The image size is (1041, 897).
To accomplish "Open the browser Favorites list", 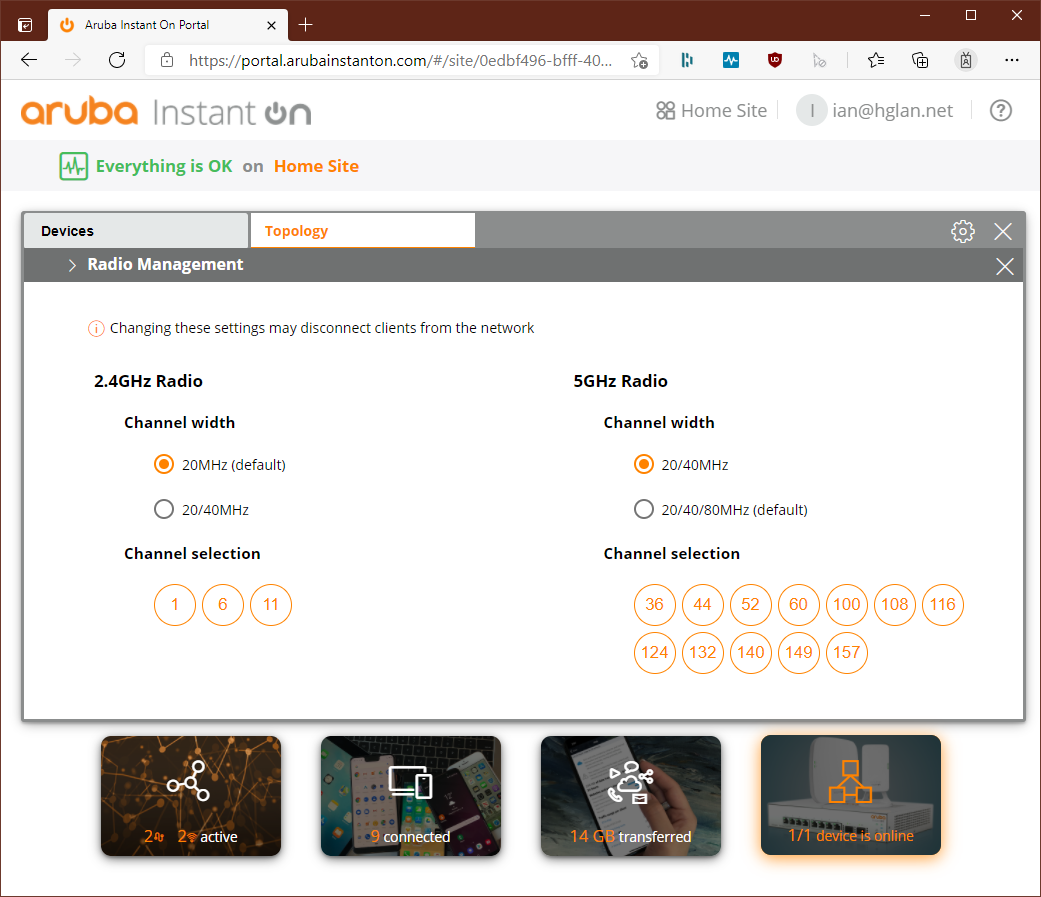I will pyautogui.click(x=876, y=60).
